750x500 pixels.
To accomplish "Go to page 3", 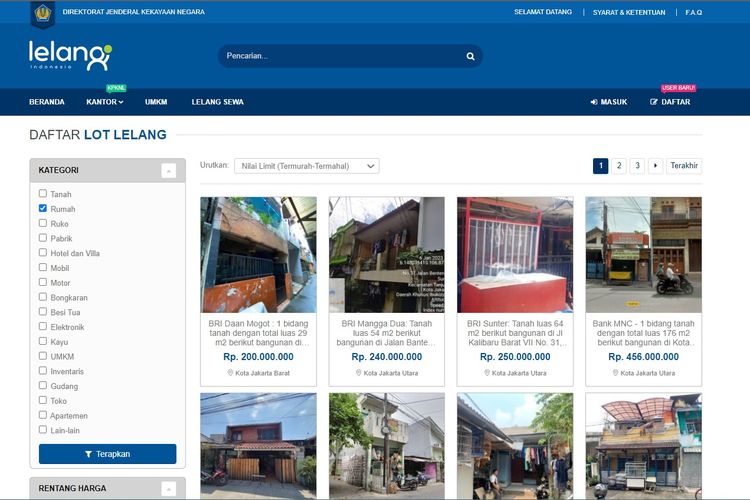I will (x=637, y=166).
